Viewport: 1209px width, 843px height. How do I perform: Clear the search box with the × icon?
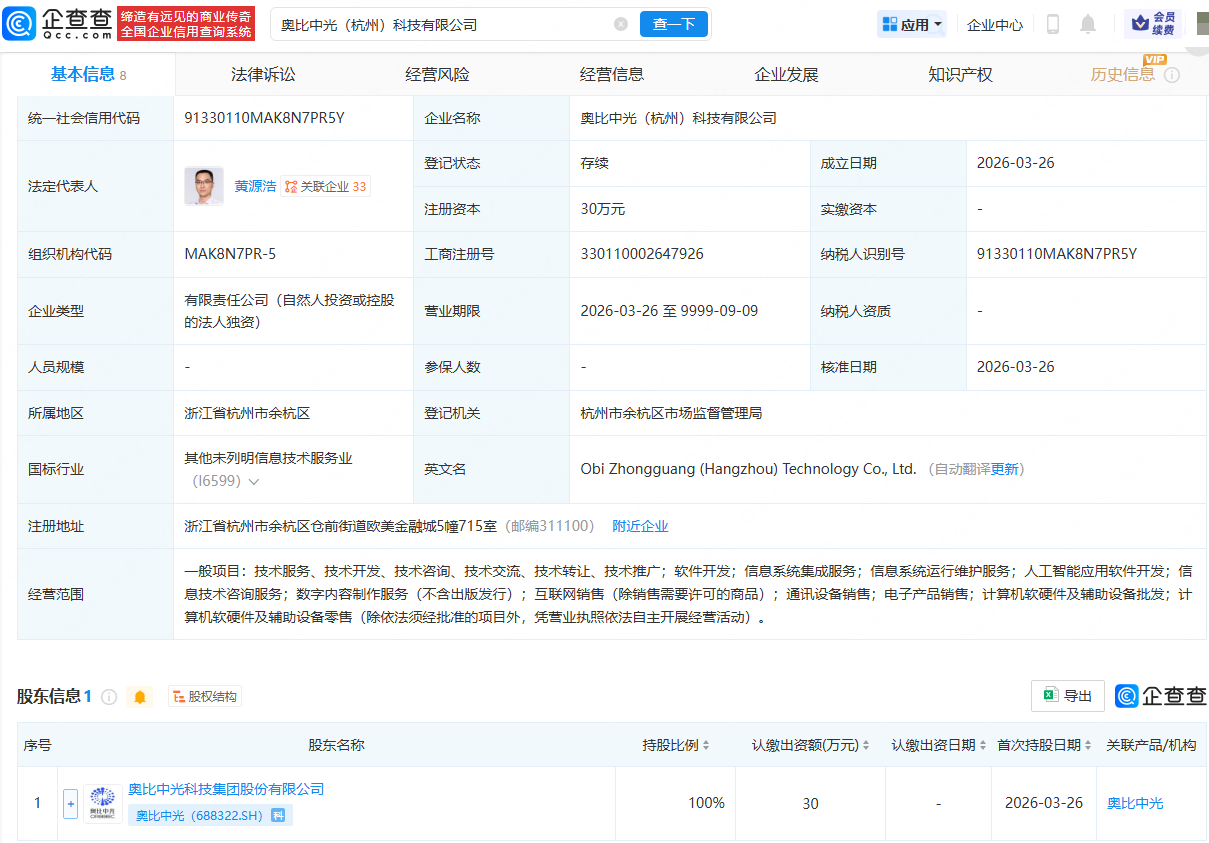coord(622,24)
